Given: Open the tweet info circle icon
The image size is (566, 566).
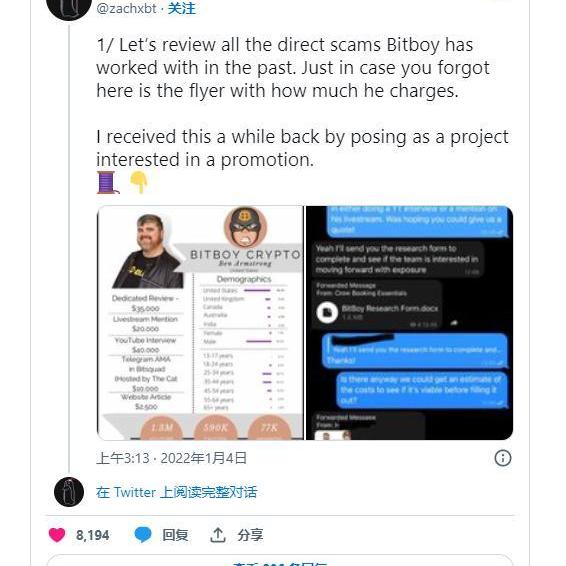Looking at the screenshot, I should click(502, 458).
